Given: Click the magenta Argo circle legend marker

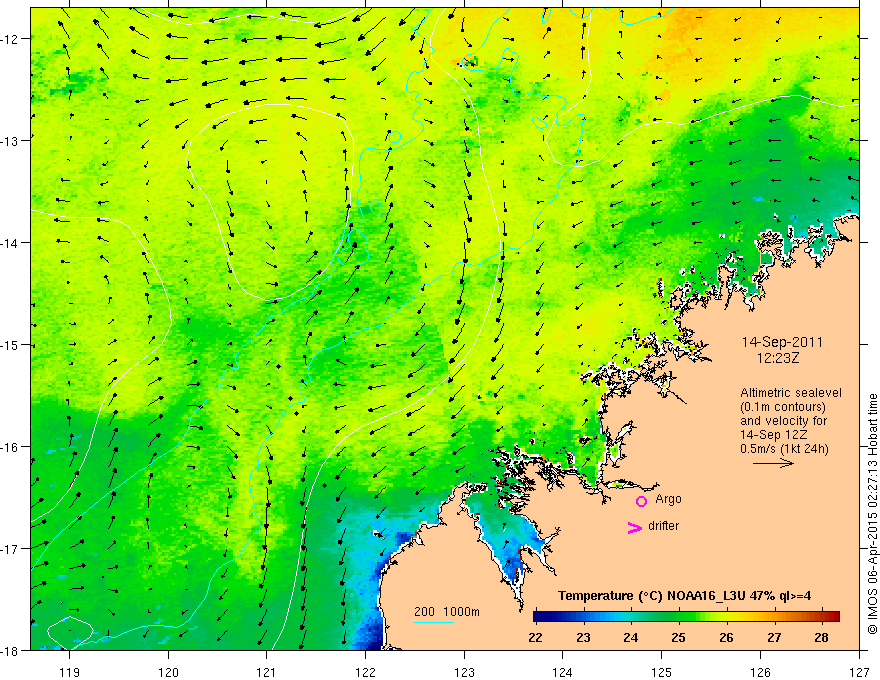Looking at the screenshot, I should [641, 501].
